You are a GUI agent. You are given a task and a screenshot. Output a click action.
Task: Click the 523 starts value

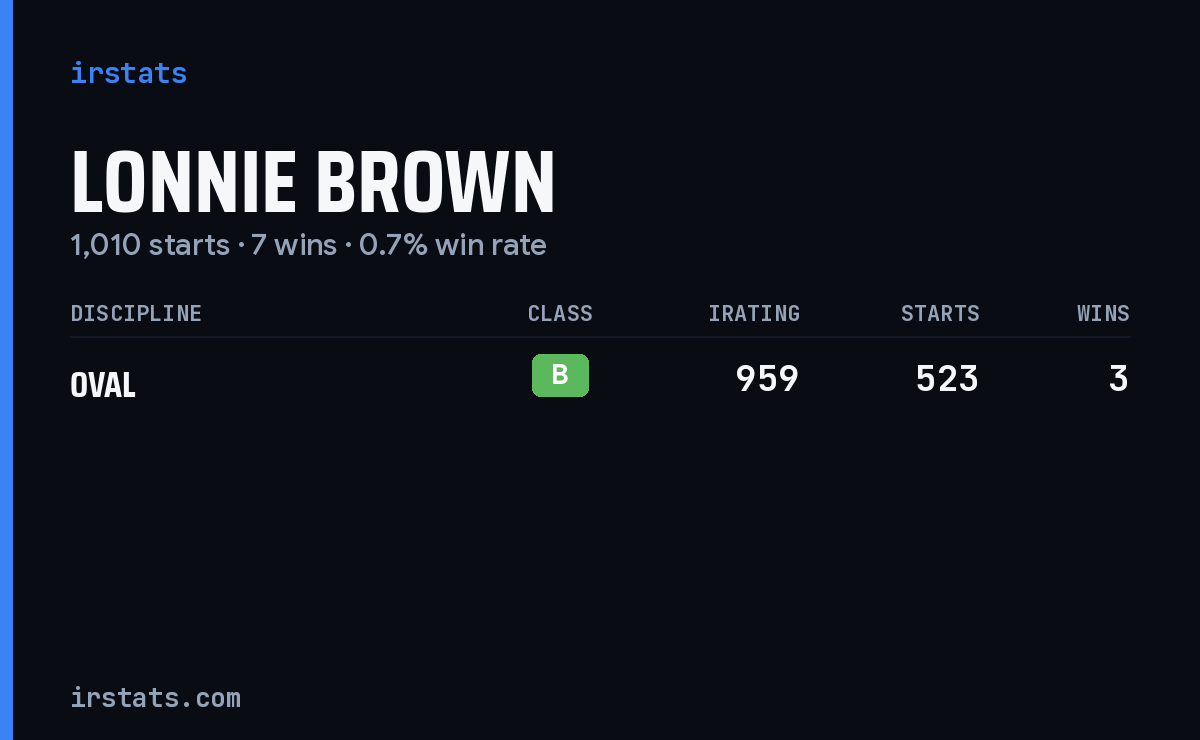coord(947,379)
